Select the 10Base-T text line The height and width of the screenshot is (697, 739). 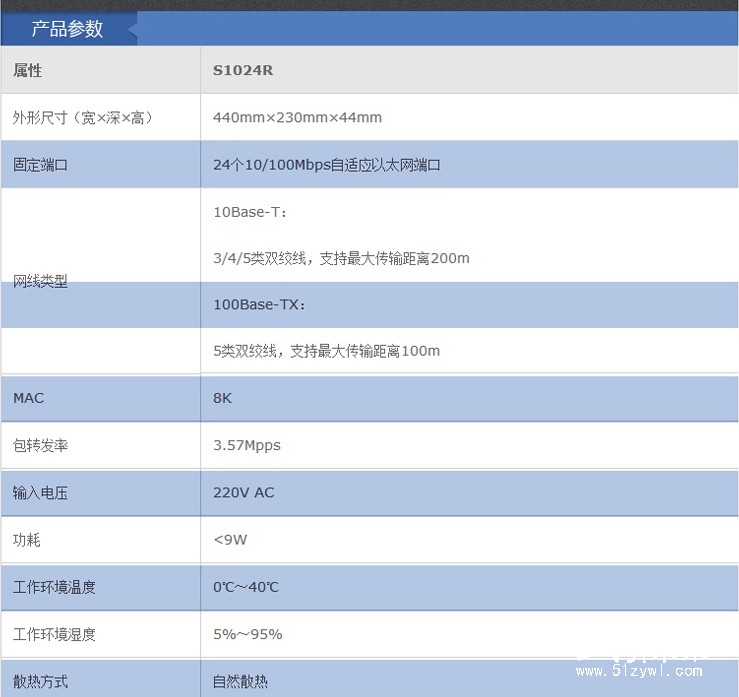click(251, 212)
